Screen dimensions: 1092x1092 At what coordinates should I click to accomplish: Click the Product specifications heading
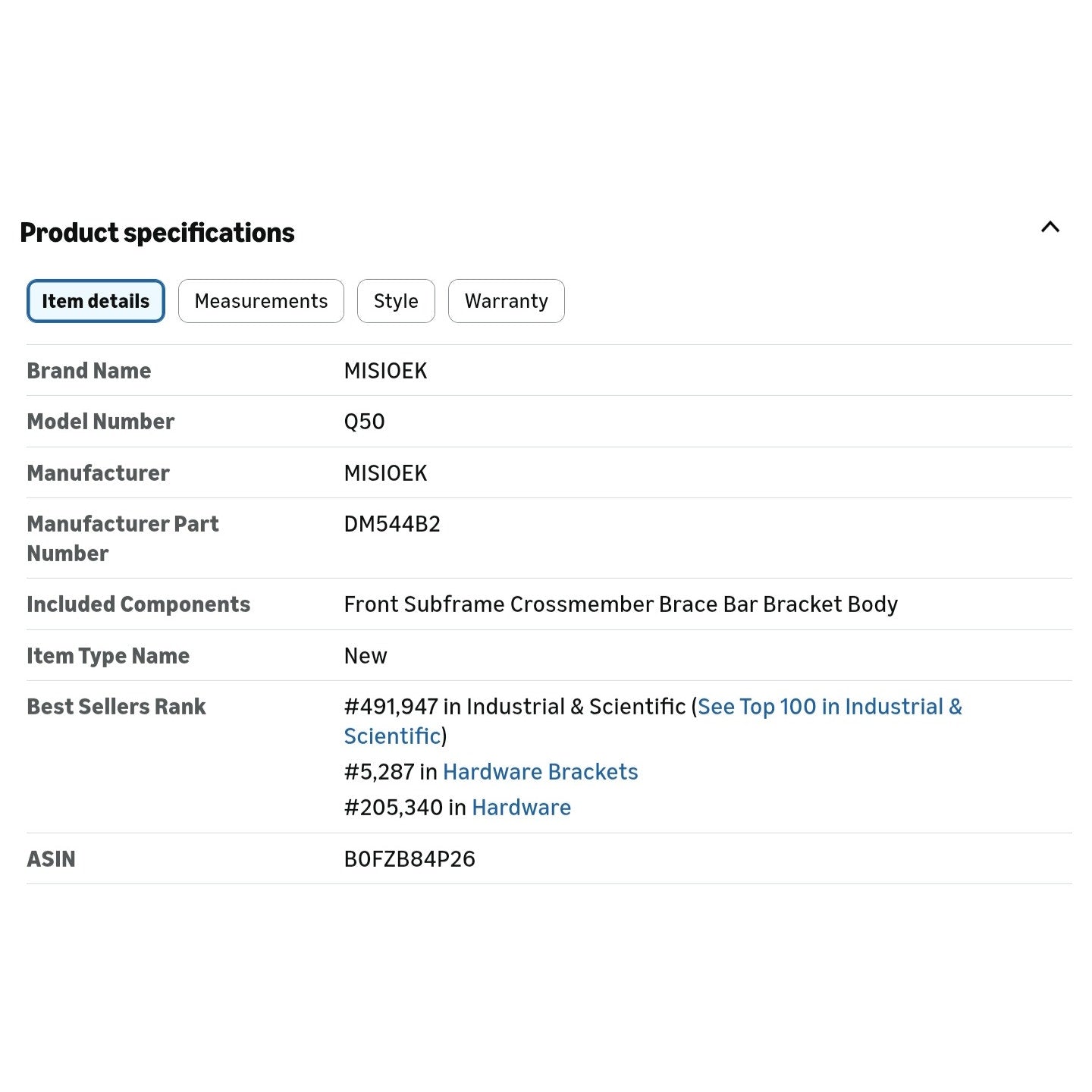point(158,232)
